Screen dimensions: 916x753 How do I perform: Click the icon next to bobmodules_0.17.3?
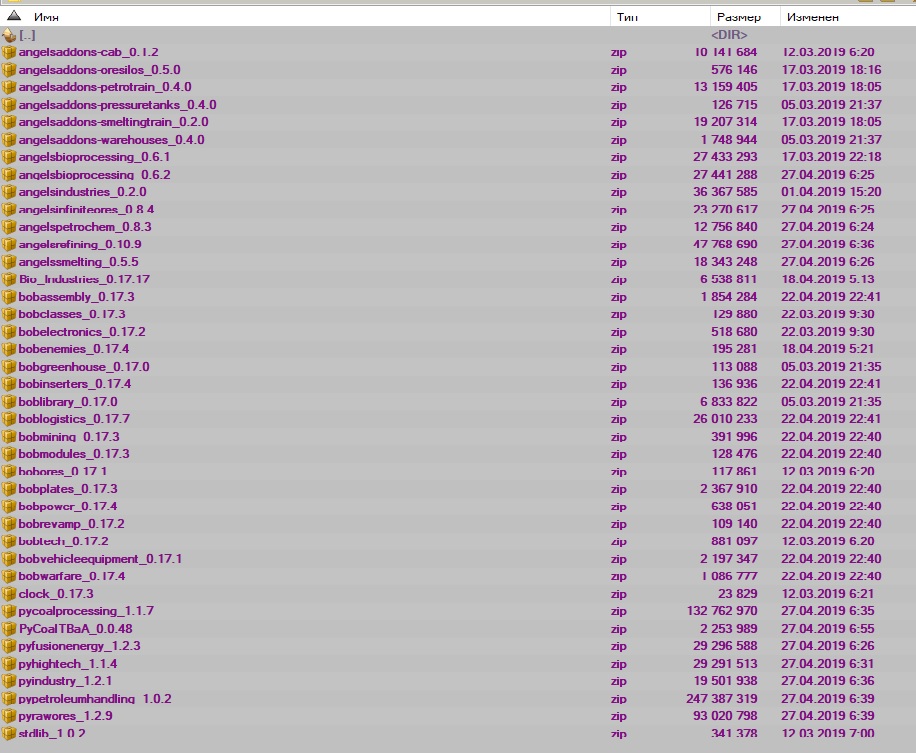[x=9, y=454]
